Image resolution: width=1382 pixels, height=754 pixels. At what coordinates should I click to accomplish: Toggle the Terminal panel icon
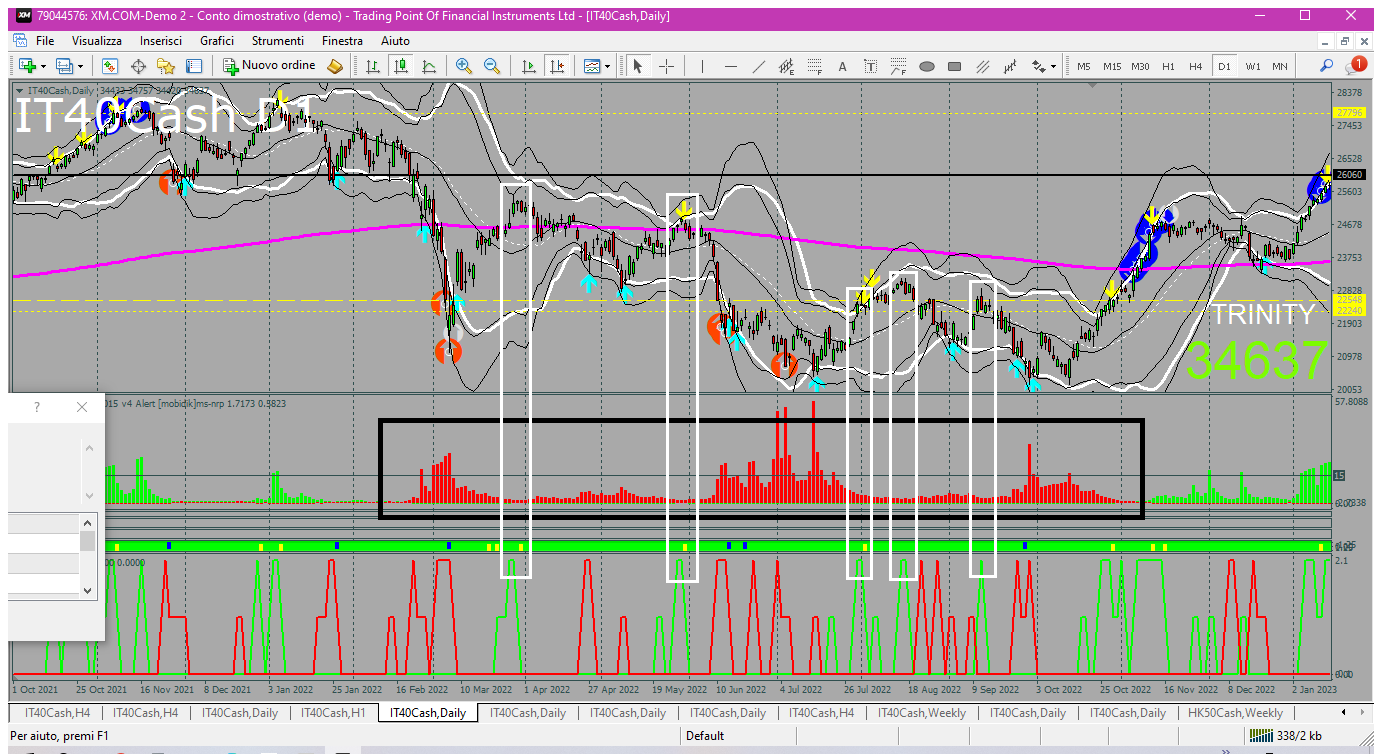(194, 66)
